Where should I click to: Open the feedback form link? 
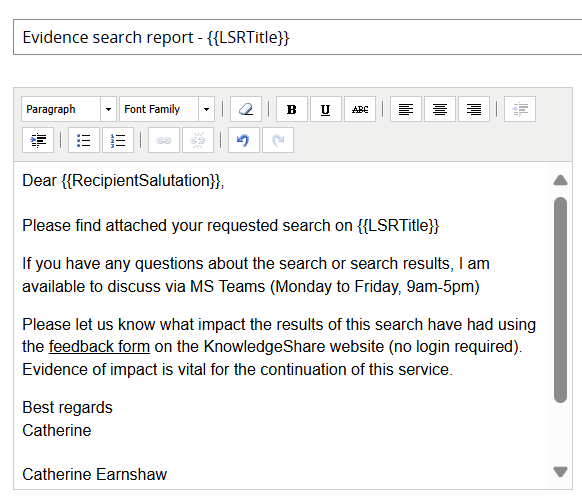(x=99, y=346)
